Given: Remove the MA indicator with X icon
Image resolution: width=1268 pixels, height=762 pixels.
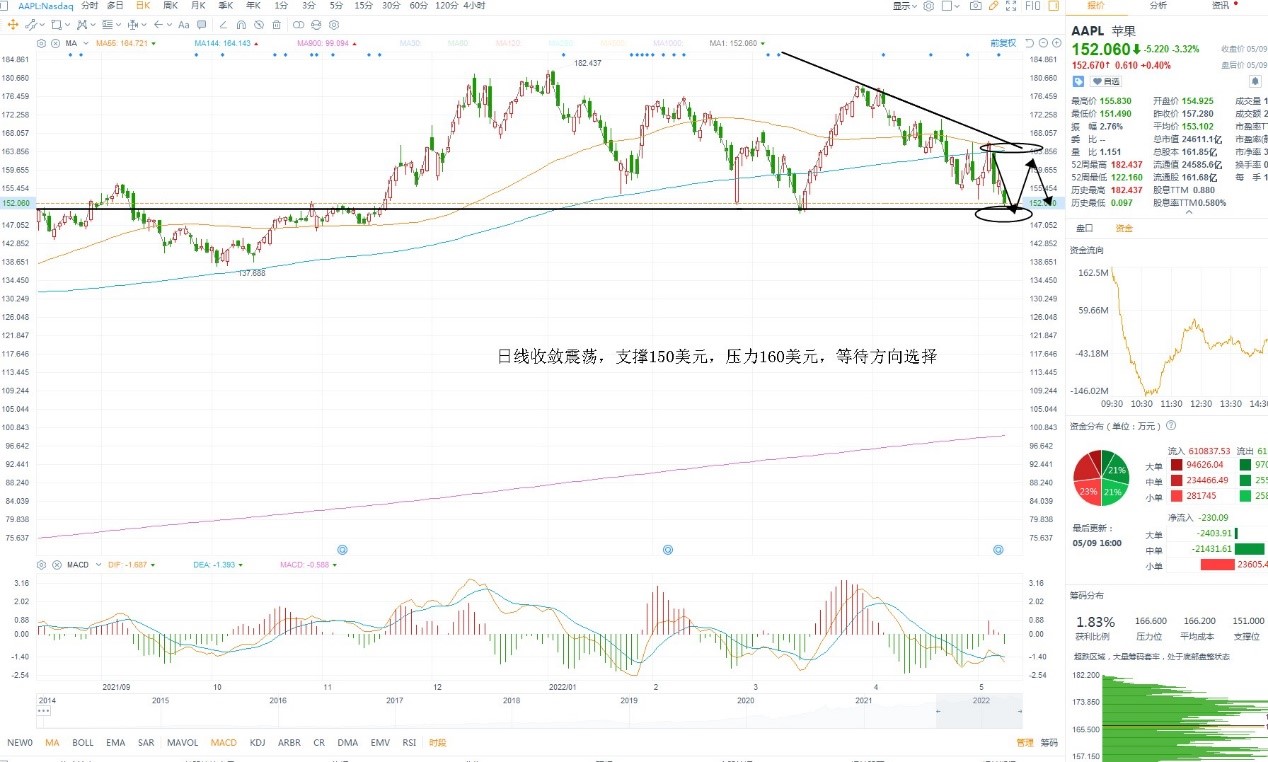Looking at the screenshot, I should tap(55, 43).
